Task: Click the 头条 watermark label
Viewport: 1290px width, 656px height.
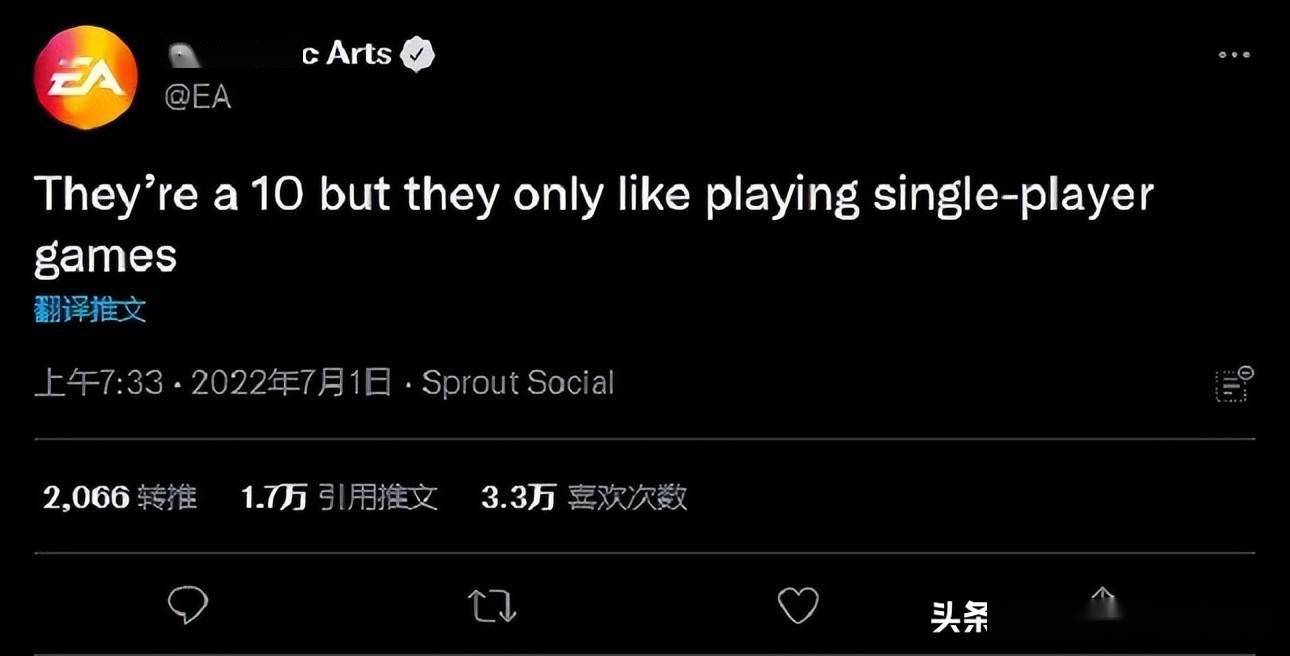Action: coord(959,617)
